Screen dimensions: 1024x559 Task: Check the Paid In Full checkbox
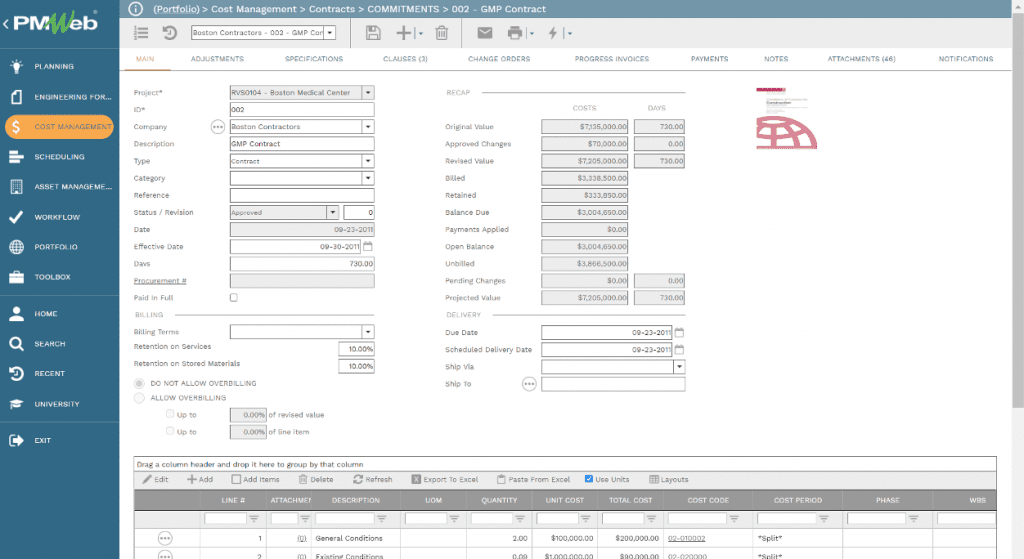tap(234, 298)
